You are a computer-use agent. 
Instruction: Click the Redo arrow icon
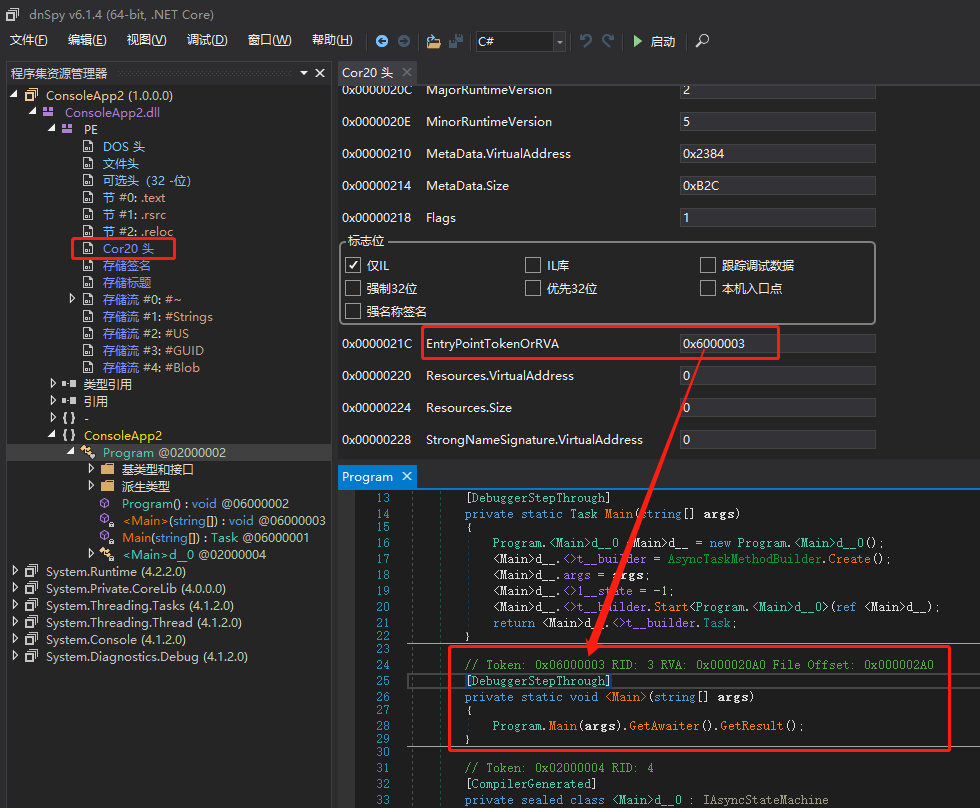(x=606, y=41)
